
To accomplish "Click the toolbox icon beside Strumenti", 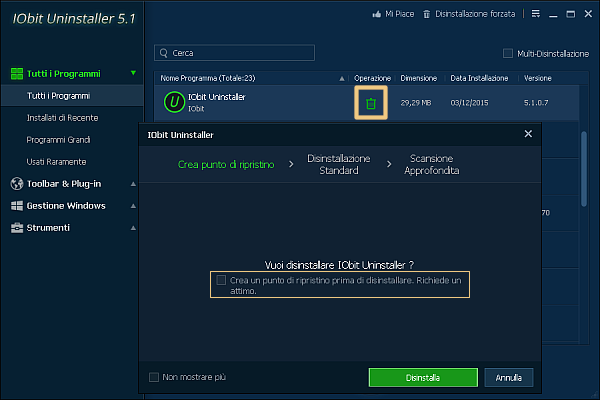I will (x=17, y=228).
